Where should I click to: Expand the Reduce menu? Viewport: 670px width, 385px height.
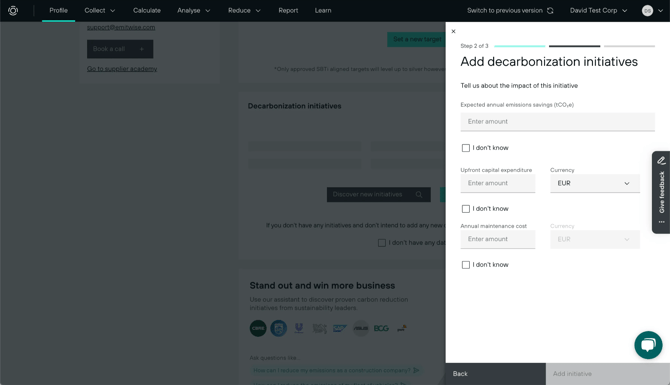pos(244,10)
